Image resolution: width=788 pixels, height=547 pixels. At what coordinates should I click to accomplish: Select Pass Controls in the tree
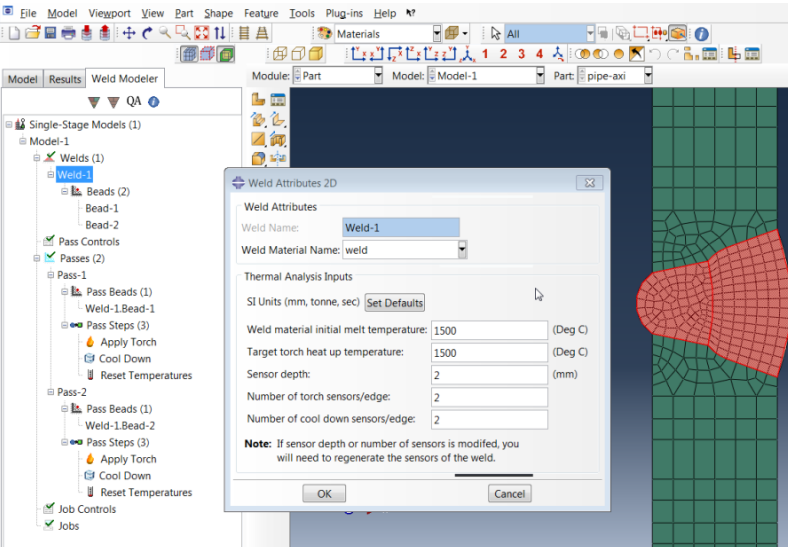pos(89,241)
